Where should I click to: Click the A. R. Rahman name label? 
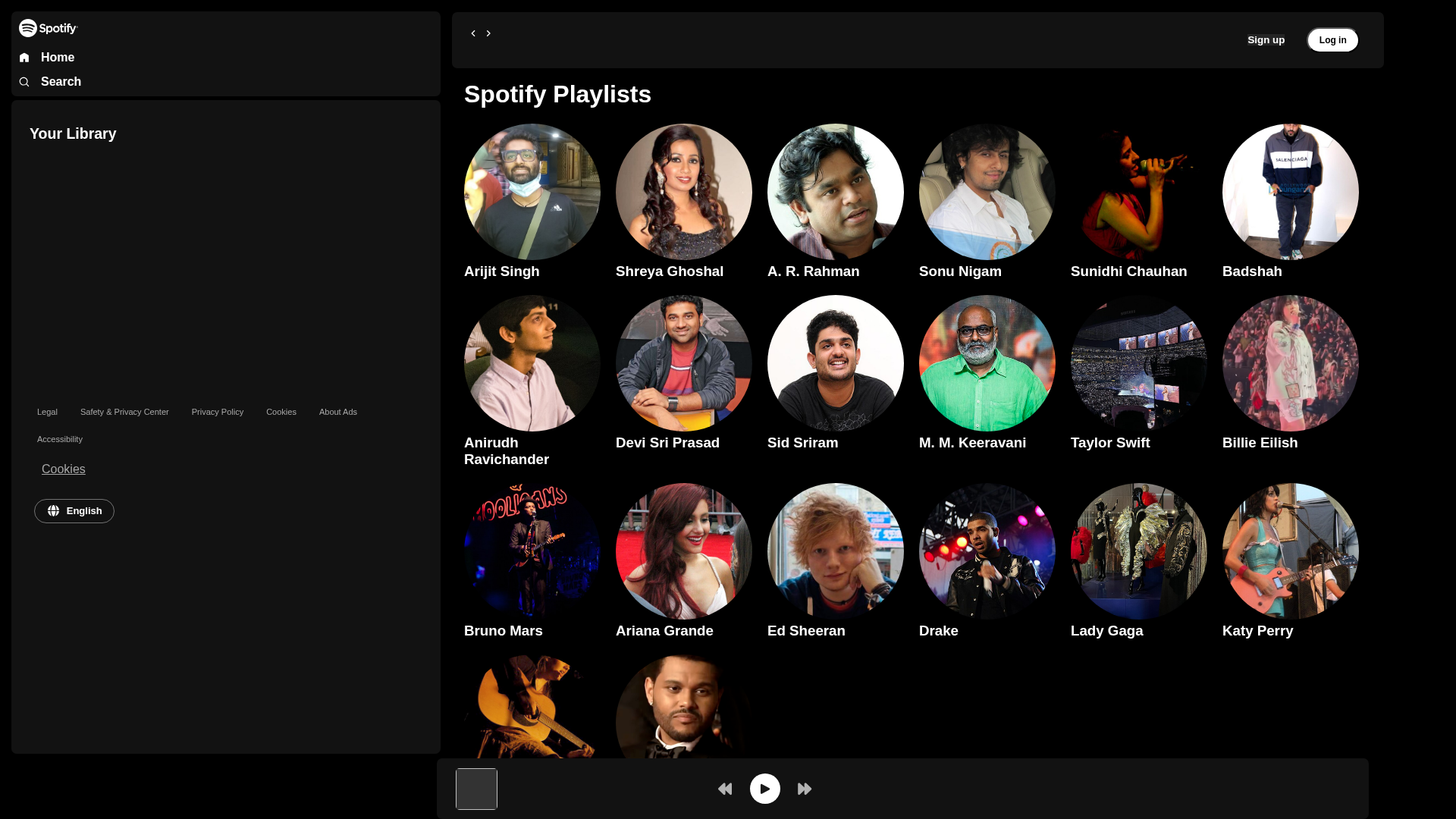pyautogui.click(x=814, y=271)
